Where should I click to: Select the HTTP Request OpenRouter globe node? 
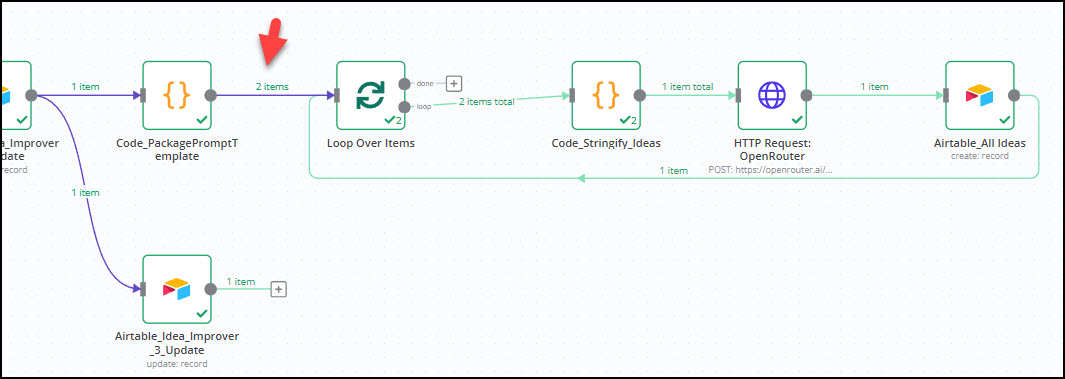click(772, 95)
